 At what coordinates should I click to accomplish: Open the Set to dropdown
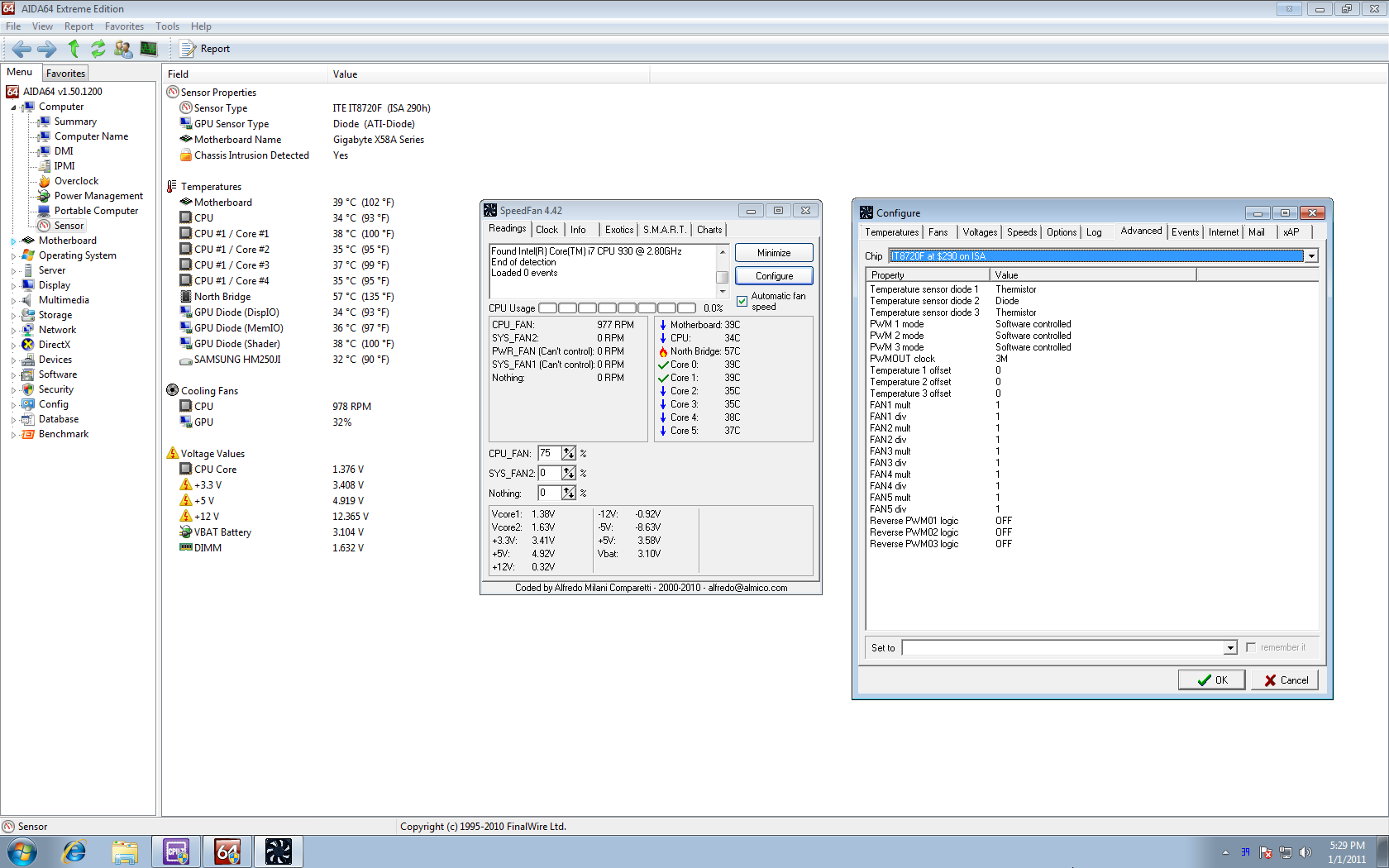pyautogui.click(x=1230, y=648)
